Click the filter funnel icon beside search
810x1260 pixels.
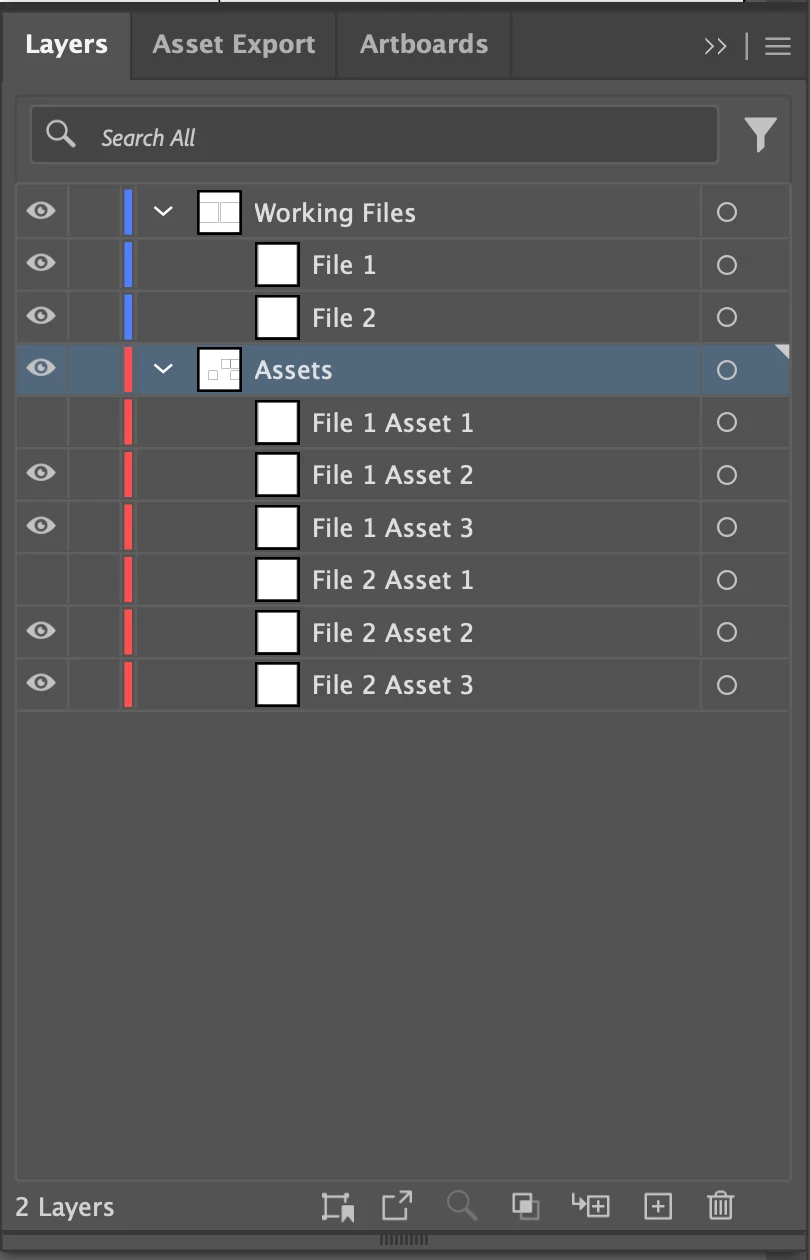pyautogui.click(x=760, y=134)
